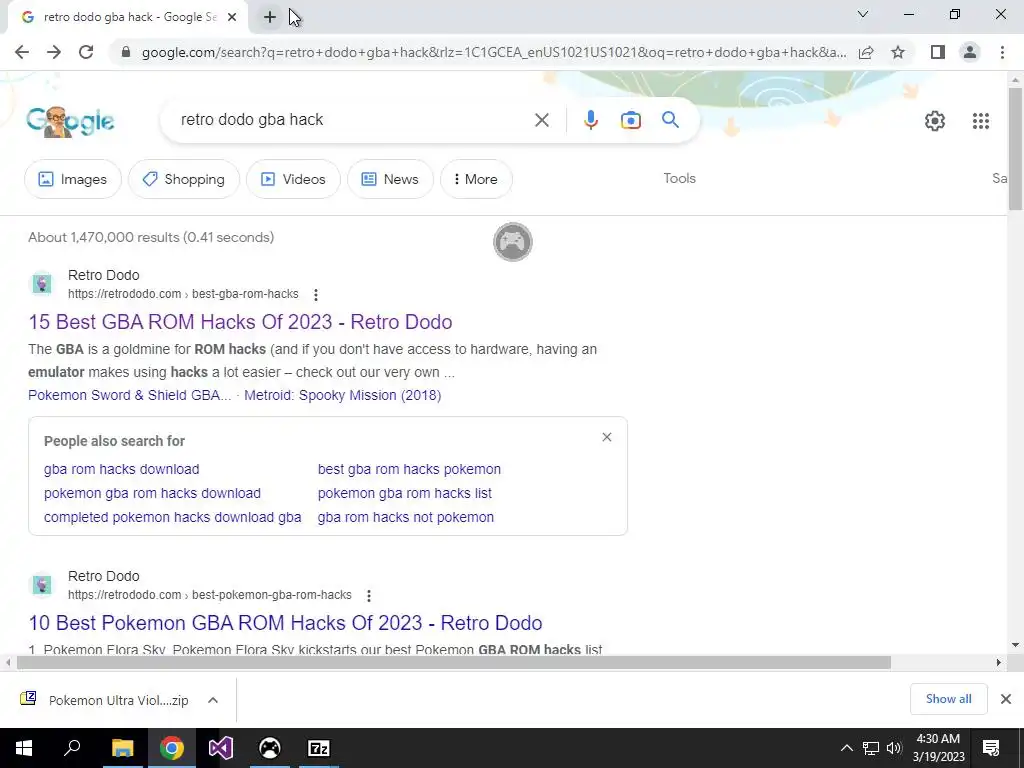Open the search Tools options
Image resolution: width=1024 pixels, height=768 pixels.
click(679, 178)
